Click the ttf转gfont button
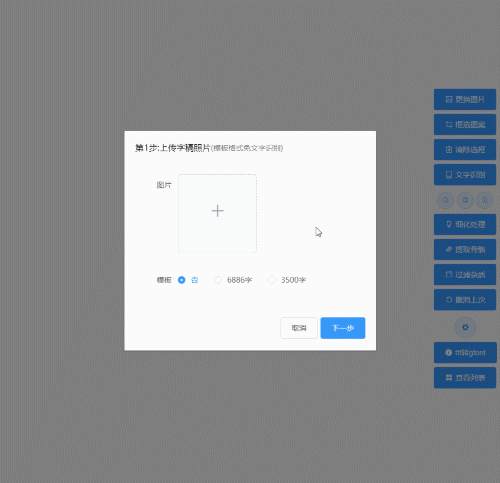The image size is (500, 483). coord(465,352)
